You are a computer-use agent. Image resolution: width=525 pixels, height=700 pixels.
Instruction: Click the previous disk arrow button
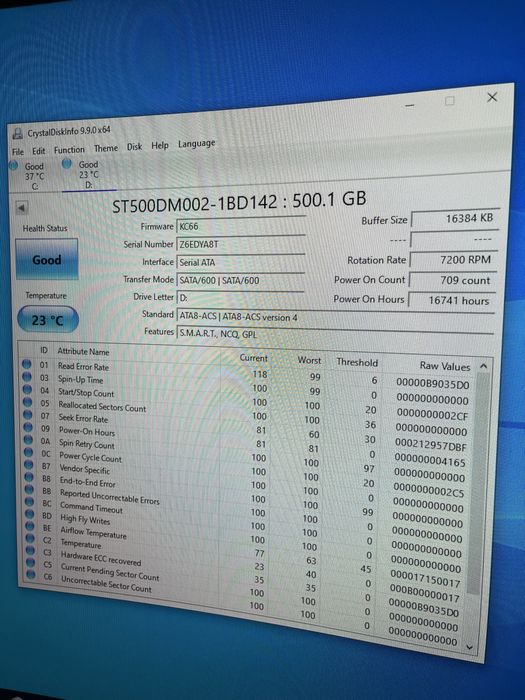21,208
